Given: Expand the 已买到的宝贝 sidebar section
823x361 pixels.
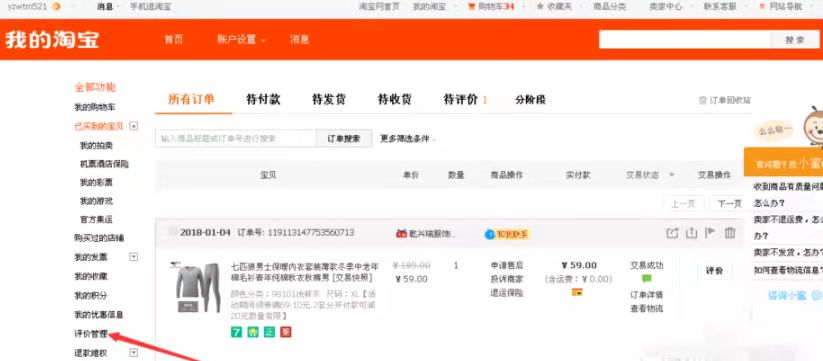Looking at the screenshot, I should click(x=133, y=126).
